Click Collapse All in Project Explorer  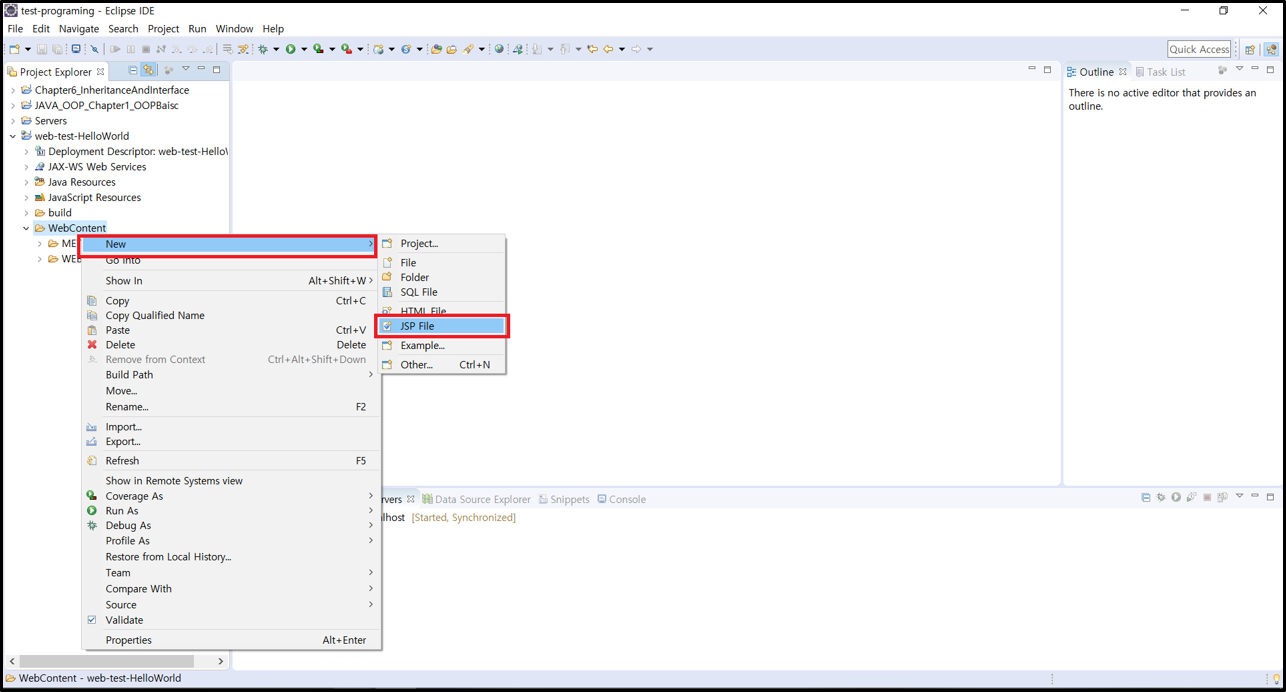tap(132, 71)
